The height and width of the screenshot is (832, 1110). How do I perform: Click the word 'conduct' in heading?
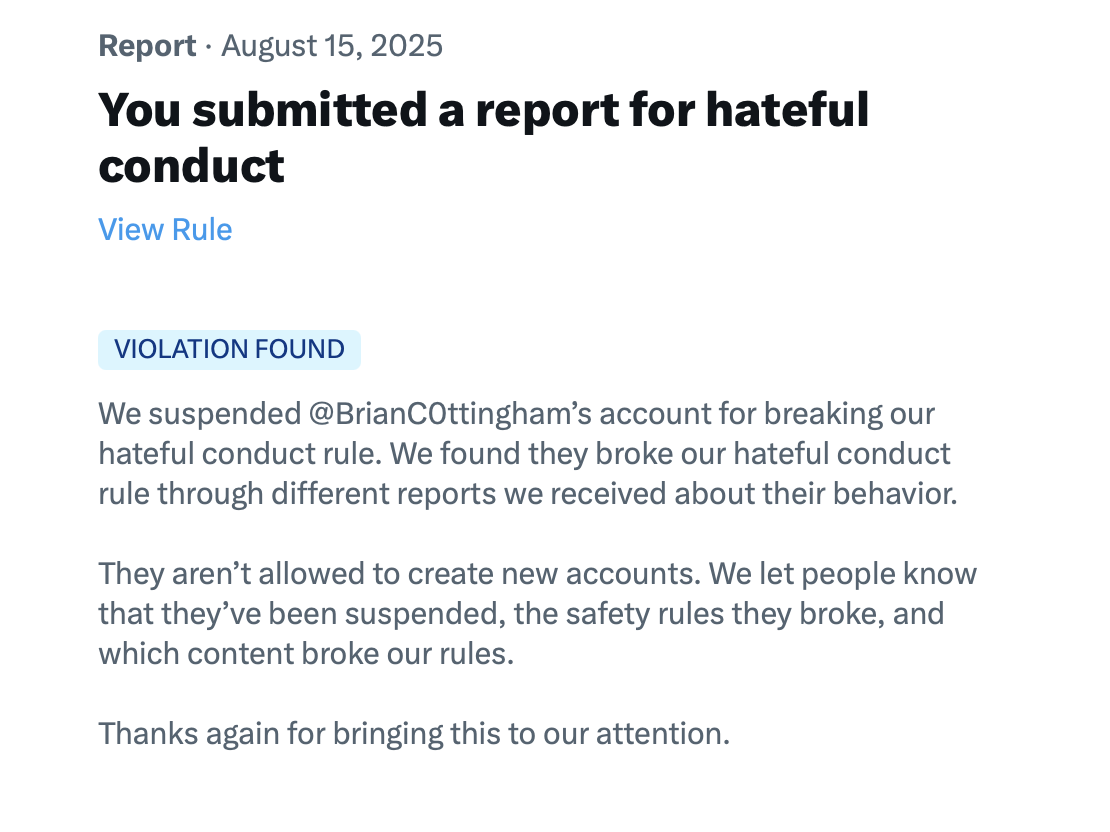pos(191,166)
